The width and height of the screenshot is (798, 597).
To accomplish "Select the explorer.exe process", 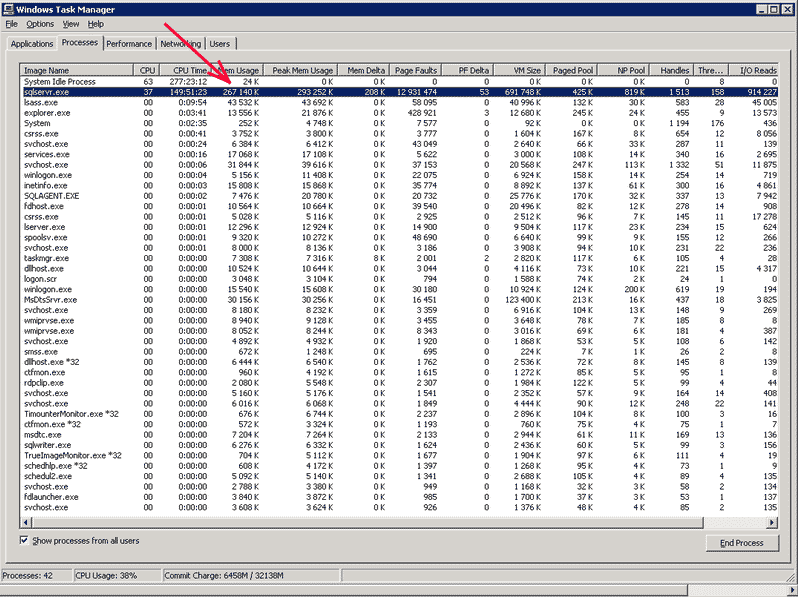I will (x=399, y=113).
